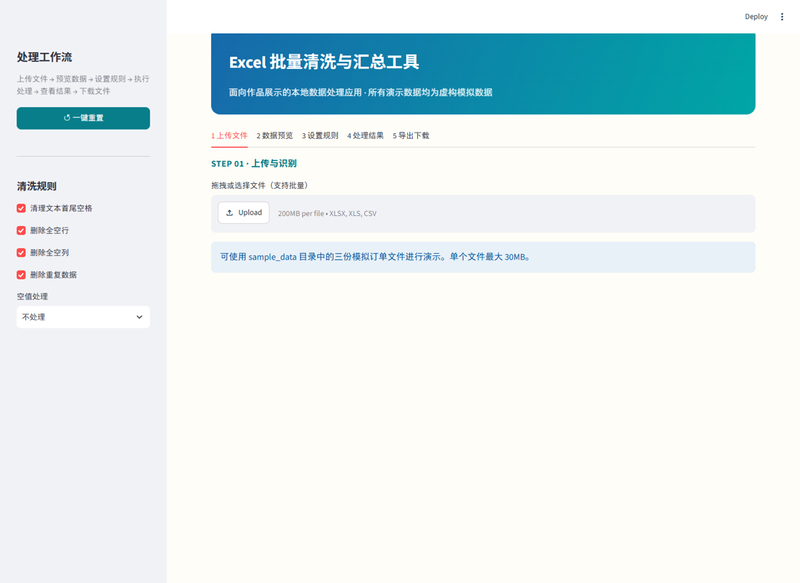The width and height of the screenshot is (800, 583).
Task: Click the 拖拽或选择文件 label
Action: click(260, 186)
